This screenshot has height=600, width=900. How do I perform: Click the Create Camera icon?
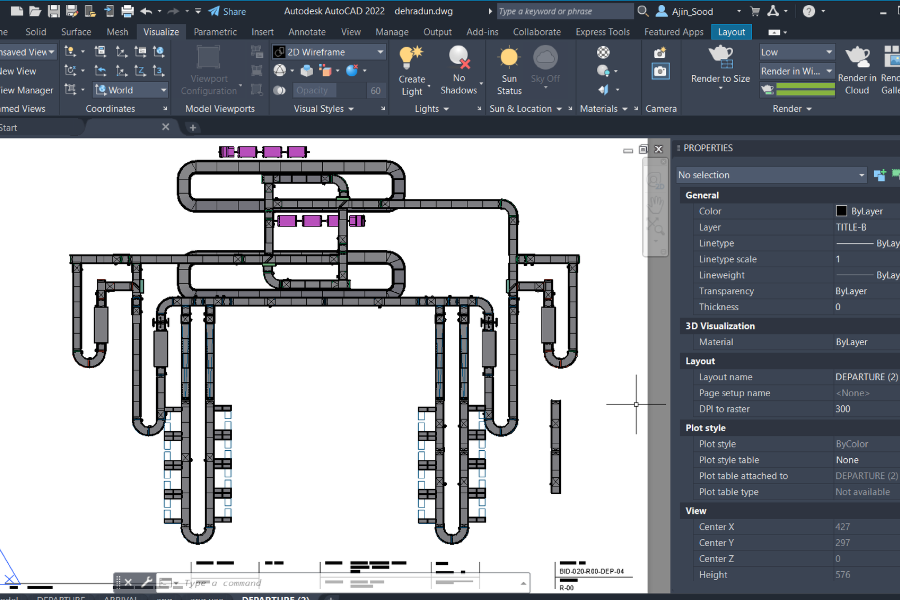click(x=660, y=53)
